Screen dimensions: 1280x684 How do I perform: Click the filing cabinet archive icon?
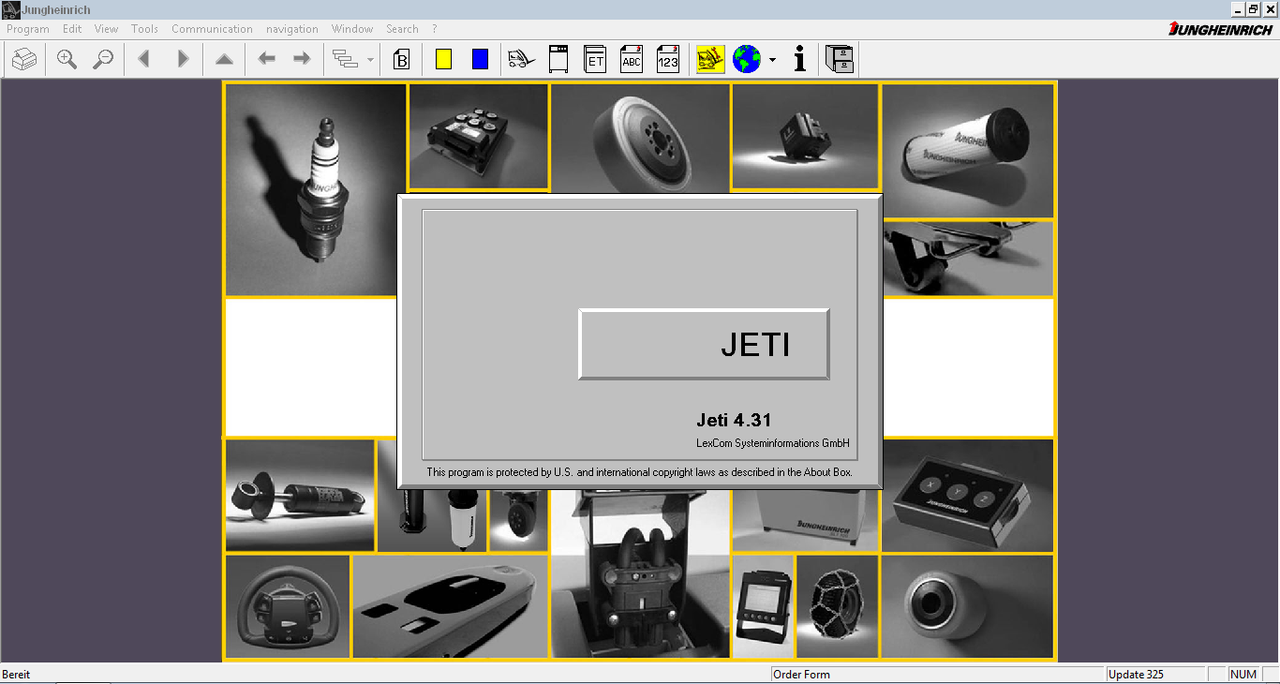840,60
